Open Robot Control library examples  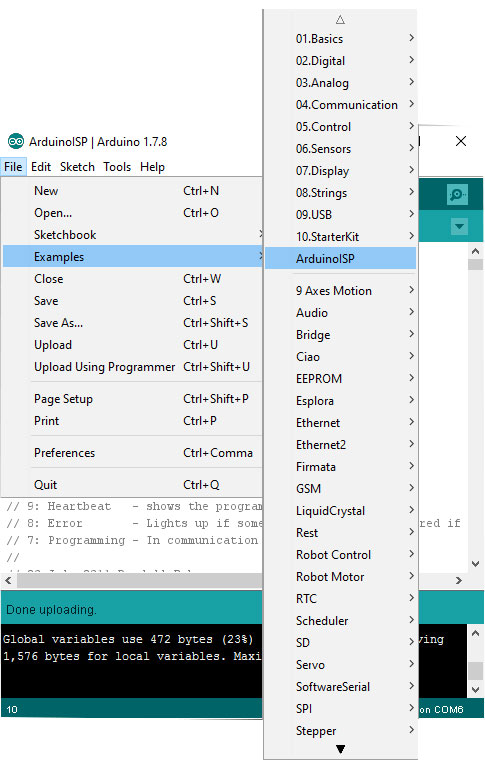341,554
